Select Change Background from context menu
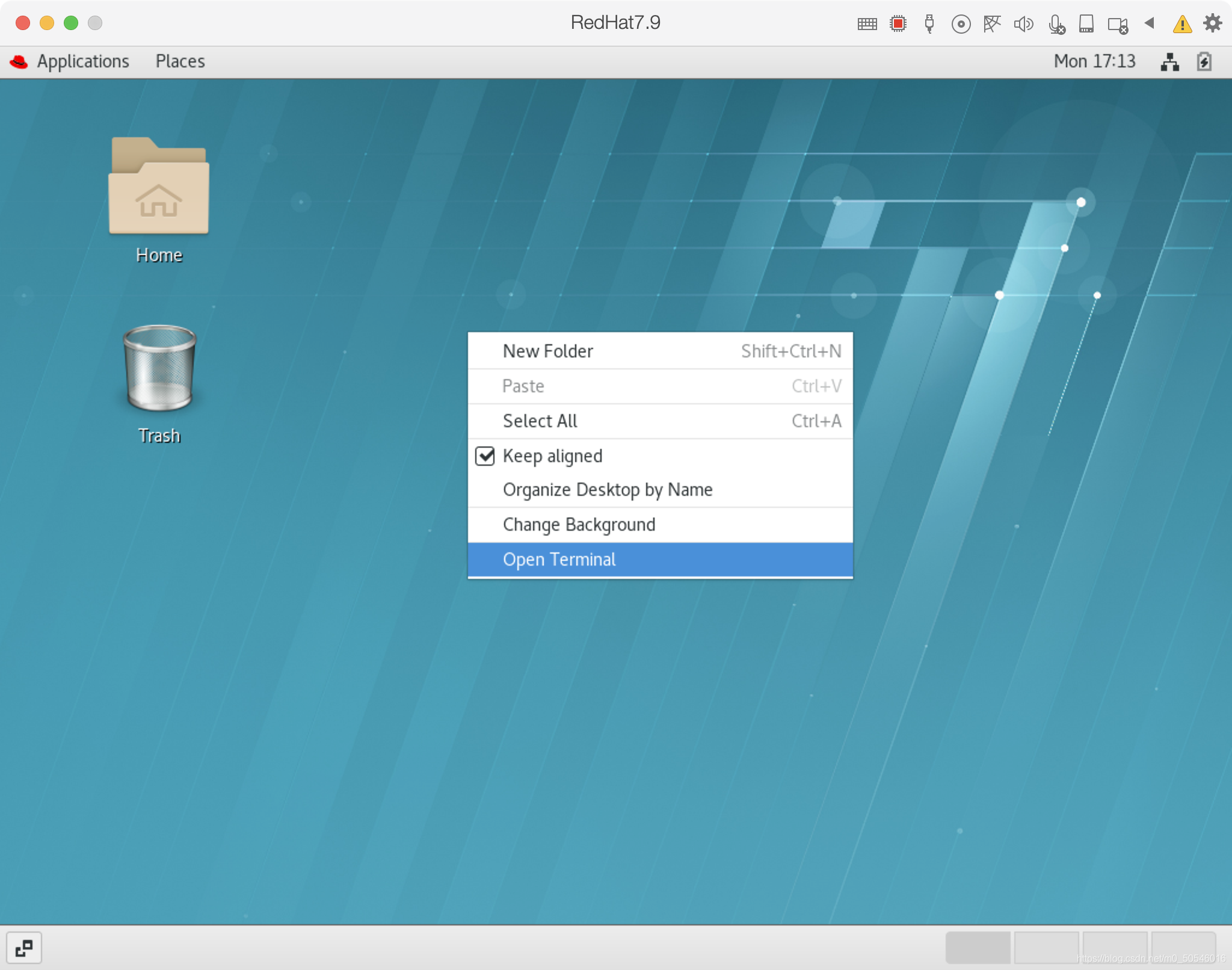1232x970 pixels. pyautogui.click(x=579, y=524)
